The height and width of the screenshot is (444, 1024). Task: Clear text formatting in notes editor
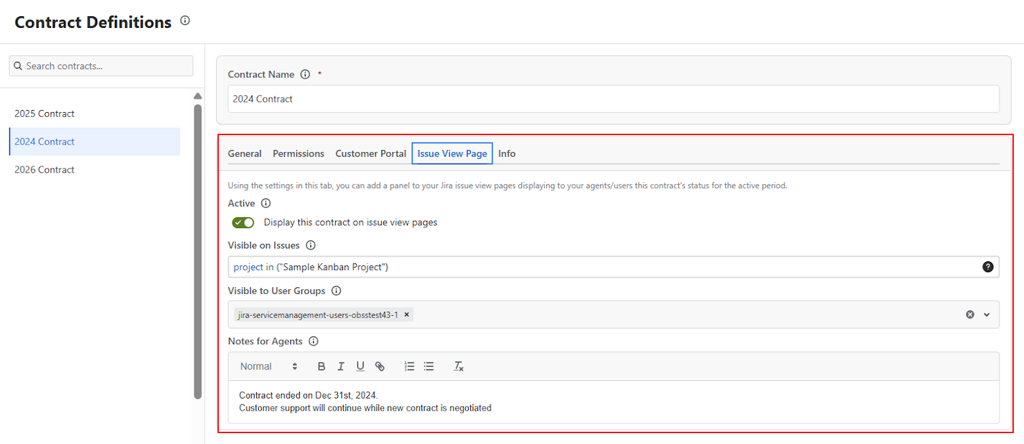click(x=459, y=367)
